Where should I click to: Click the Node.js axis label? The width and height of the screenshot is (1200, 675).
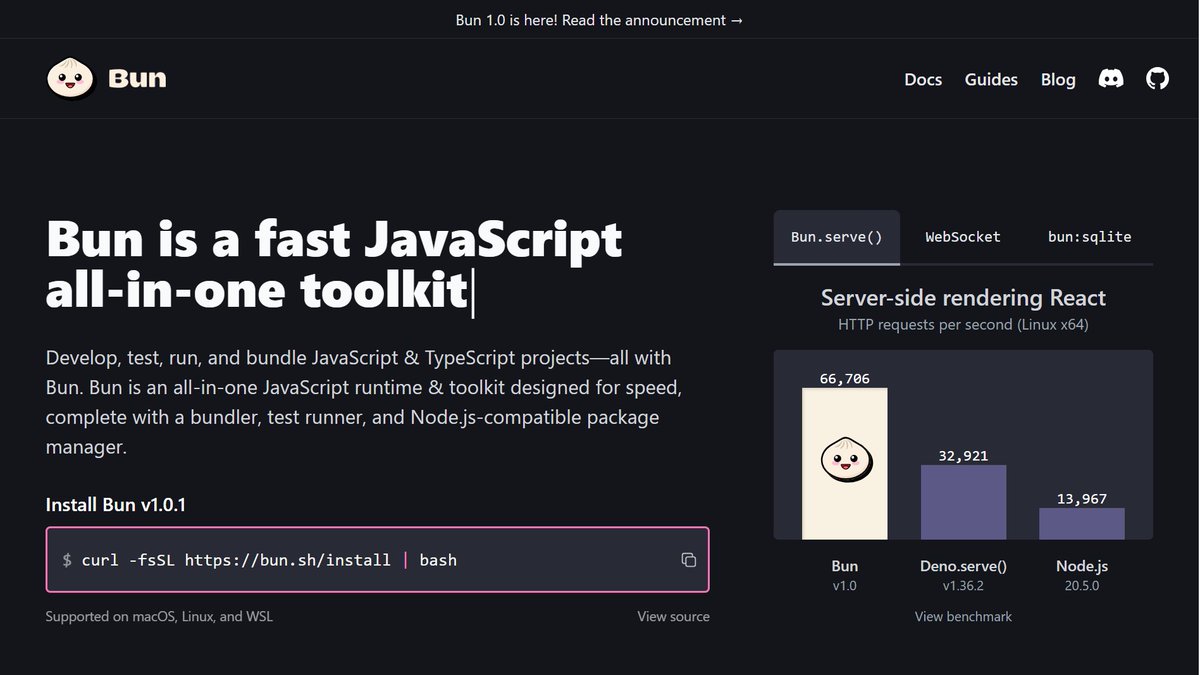point(1082,566)
